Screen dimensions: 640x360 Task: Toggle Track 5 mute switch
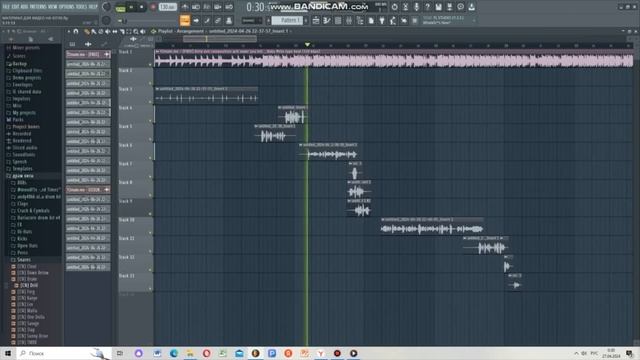pos(150,140)
